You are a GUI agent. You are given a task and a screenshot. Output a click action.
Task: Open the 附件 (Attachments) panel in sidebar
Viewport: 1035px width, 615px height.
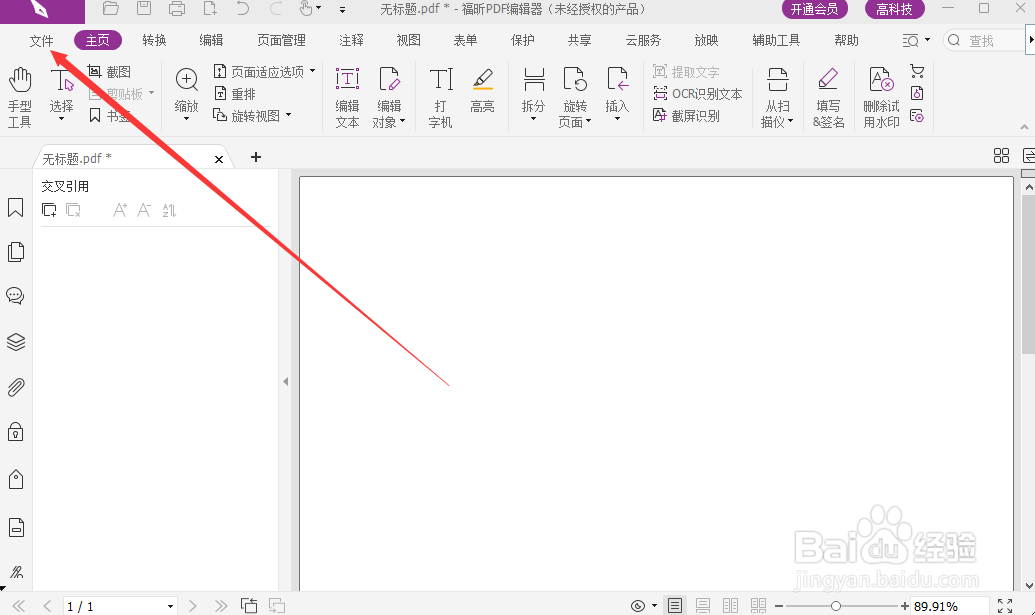click(16, 387)
